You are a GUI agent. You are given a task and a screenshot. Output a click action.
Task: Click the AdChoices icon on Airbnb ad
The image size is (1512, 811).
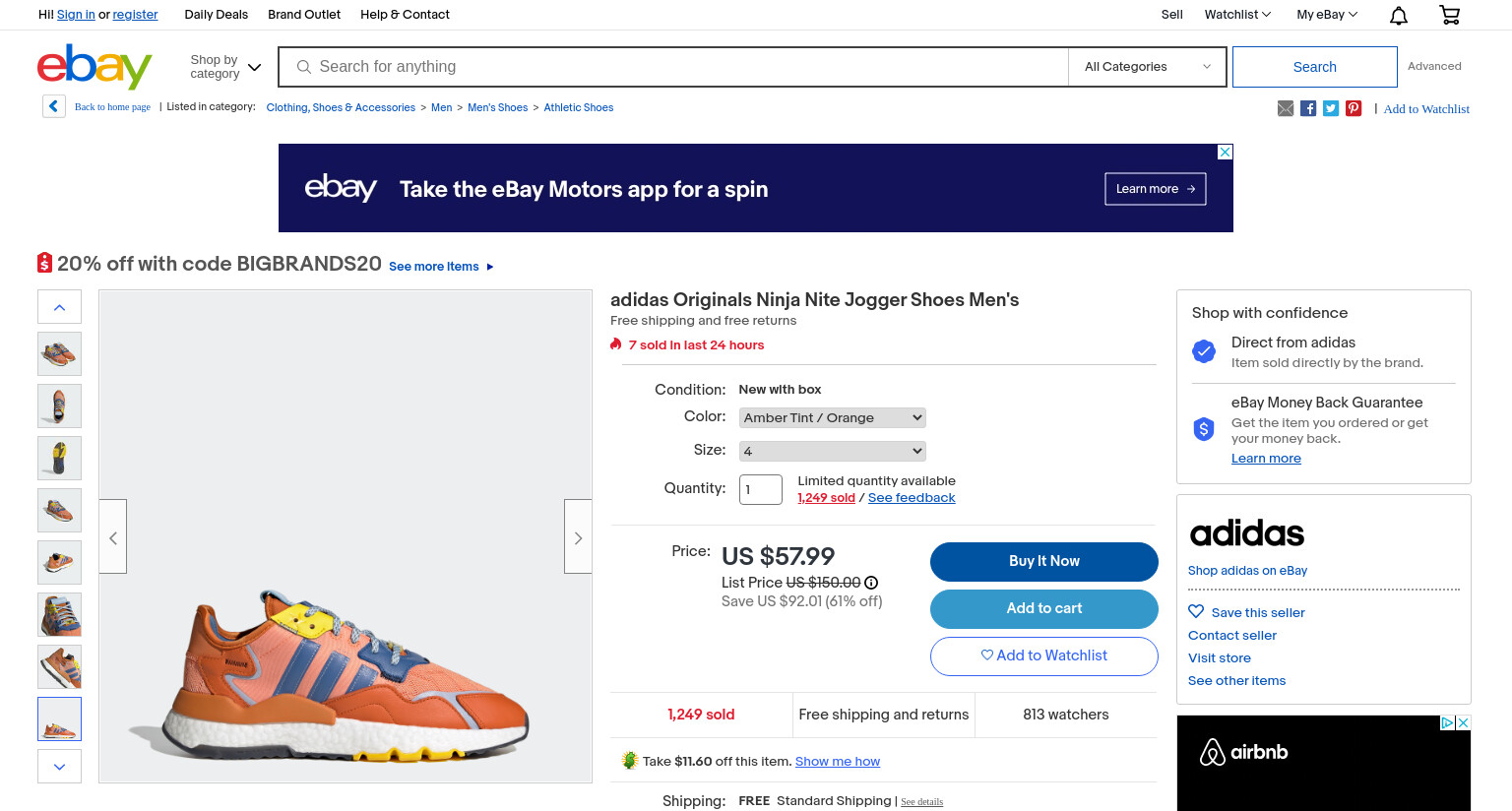pyautogui.click(x=1448, y=722)
